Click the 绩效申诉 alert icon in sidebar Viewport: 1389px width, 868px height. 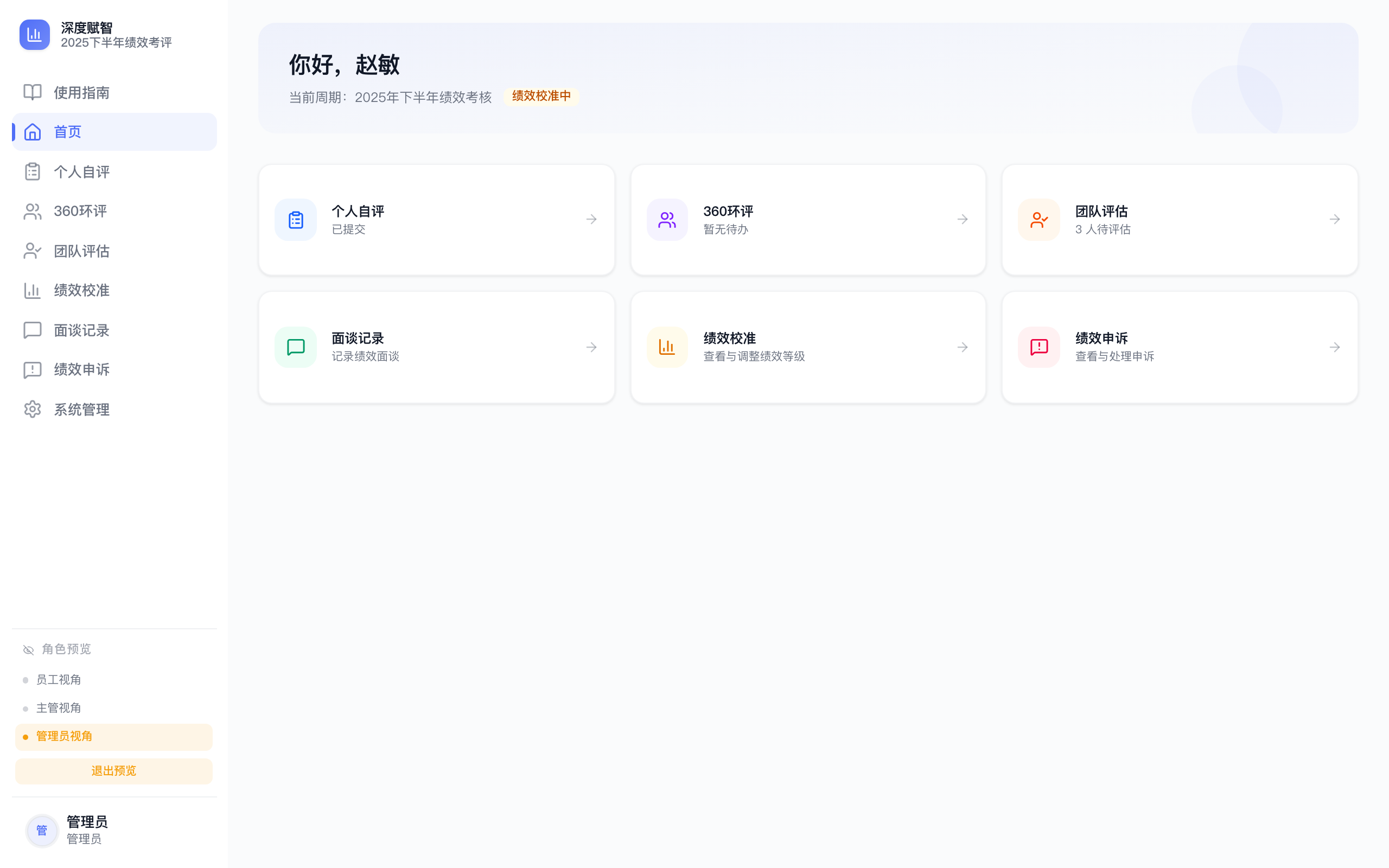[31, 369]
